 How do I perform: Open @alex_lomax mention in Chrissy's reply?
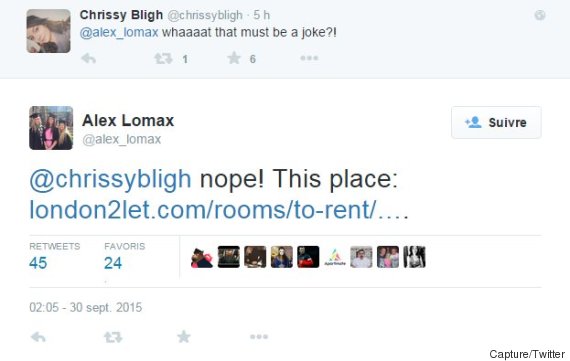pos(119,32)
